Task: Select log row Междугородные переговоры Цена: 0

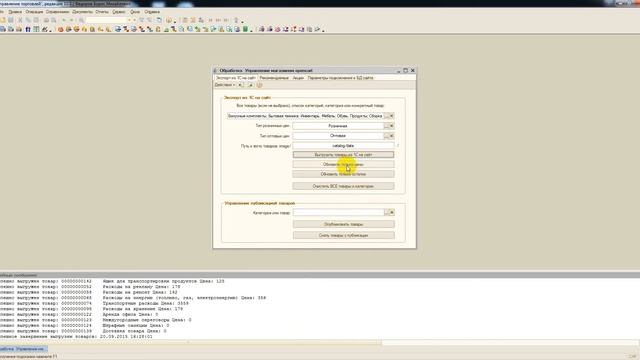Action: (x=96, y=320)
